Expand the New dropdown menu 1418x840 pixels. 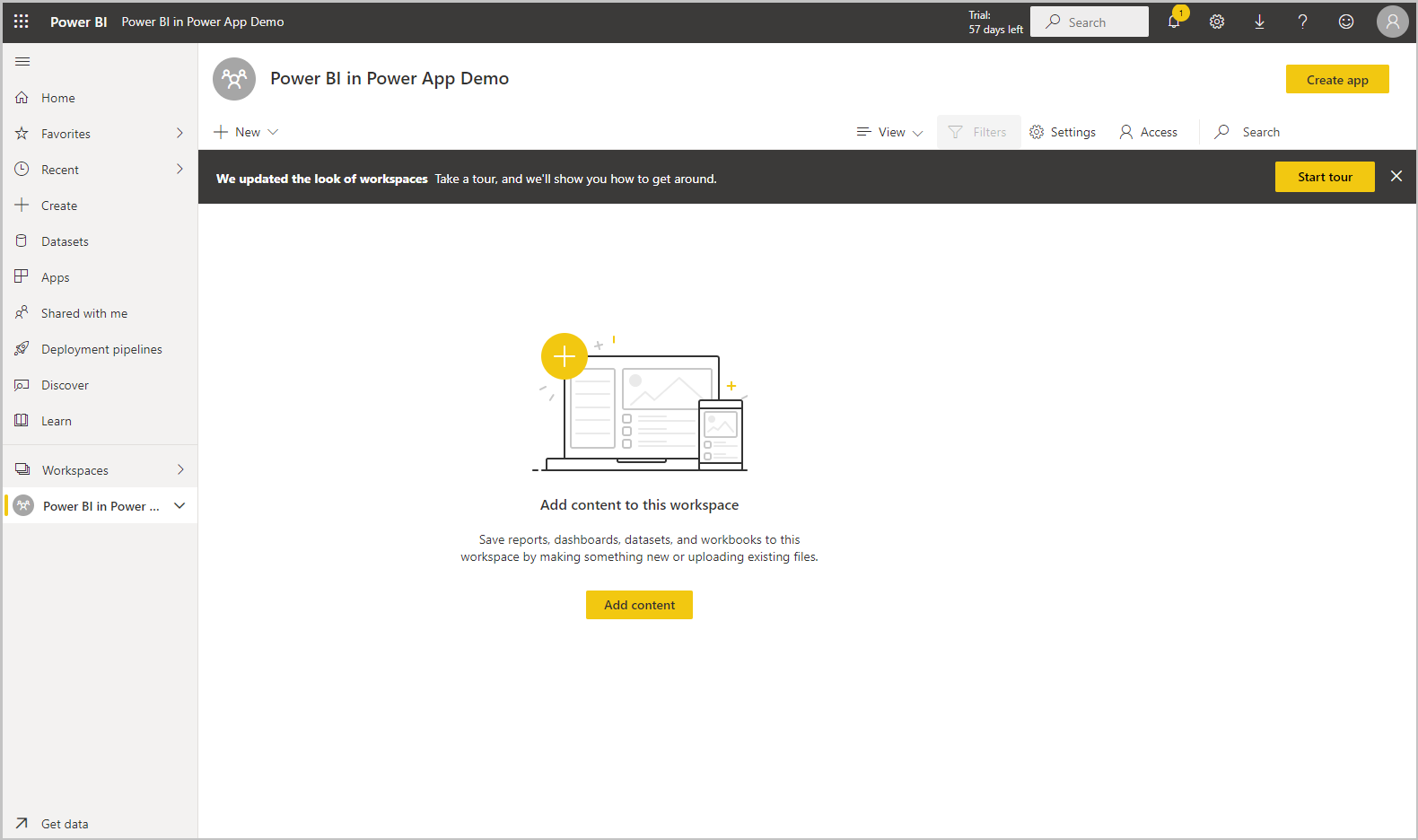[247, 132]
